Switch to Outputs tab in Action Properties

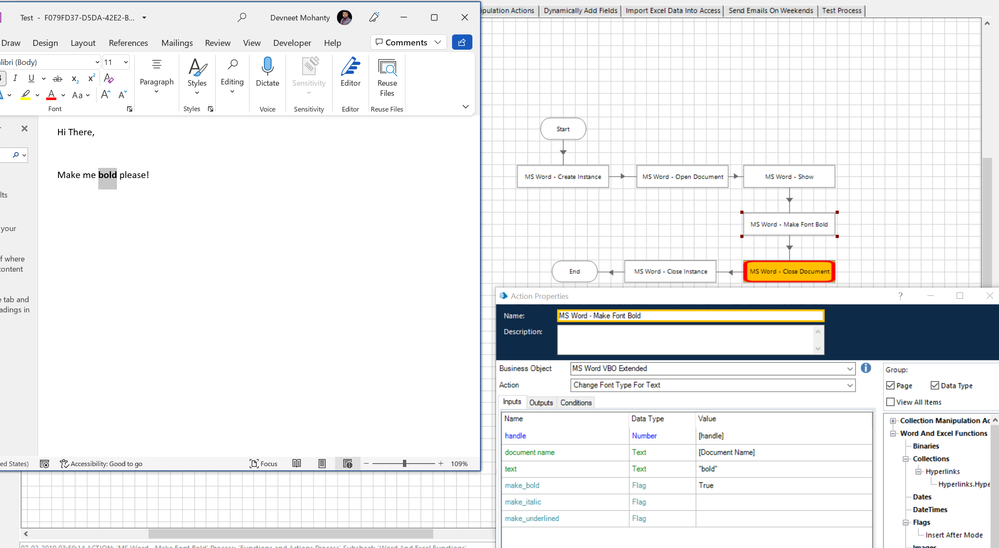click(x=541, y=403)
